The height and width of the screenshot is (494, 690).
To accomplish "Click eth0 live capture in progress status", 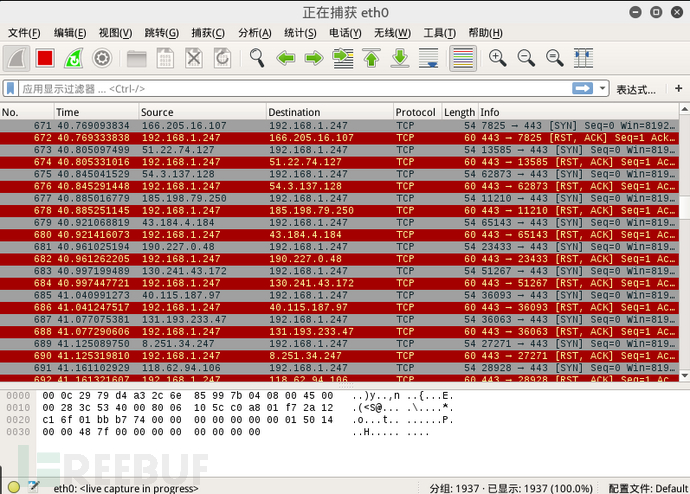I will [x=126, y=488].
